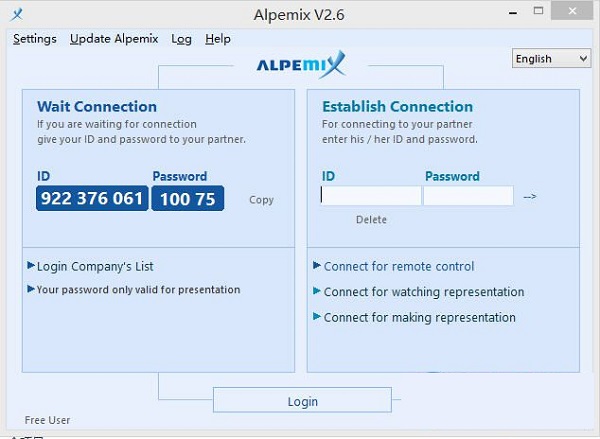Select Connect for making representation
The image size is (600, 439).
click(x=420, y=318)
